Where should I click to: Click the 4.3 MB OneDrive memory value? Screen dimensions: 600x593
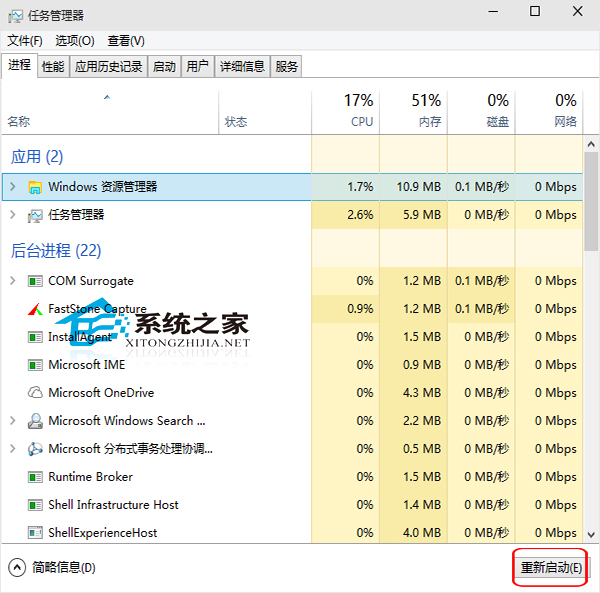point(422,393)
